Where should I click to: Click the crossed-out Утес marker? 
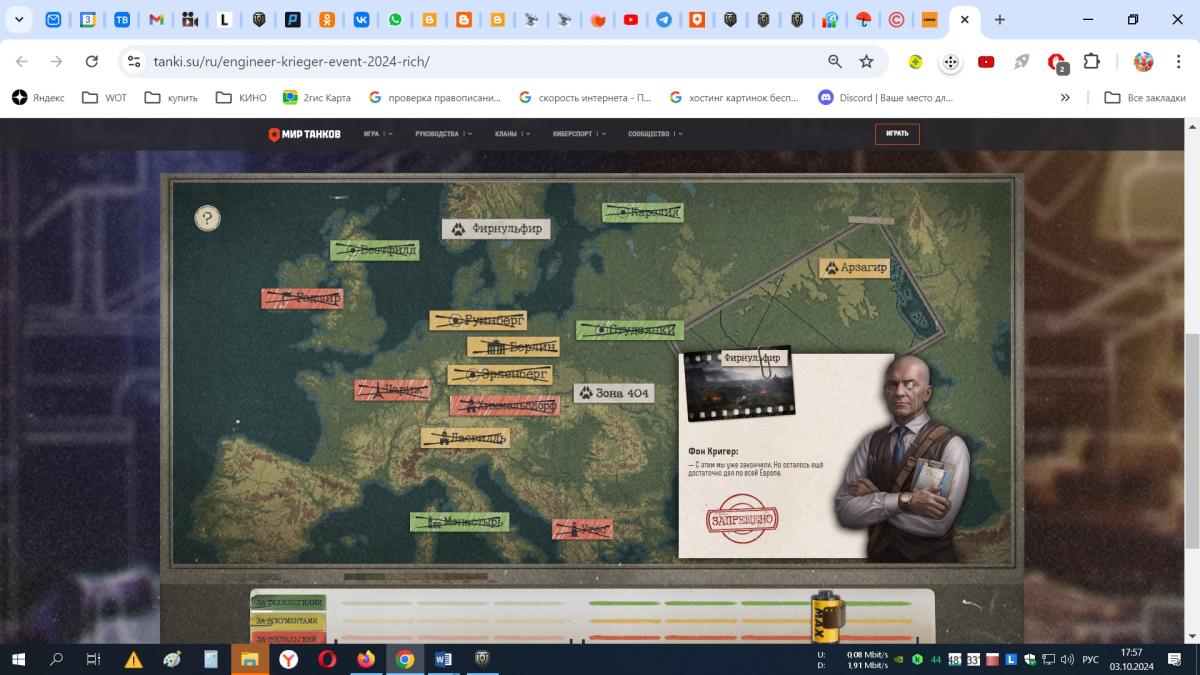click(x=582, y=529)
